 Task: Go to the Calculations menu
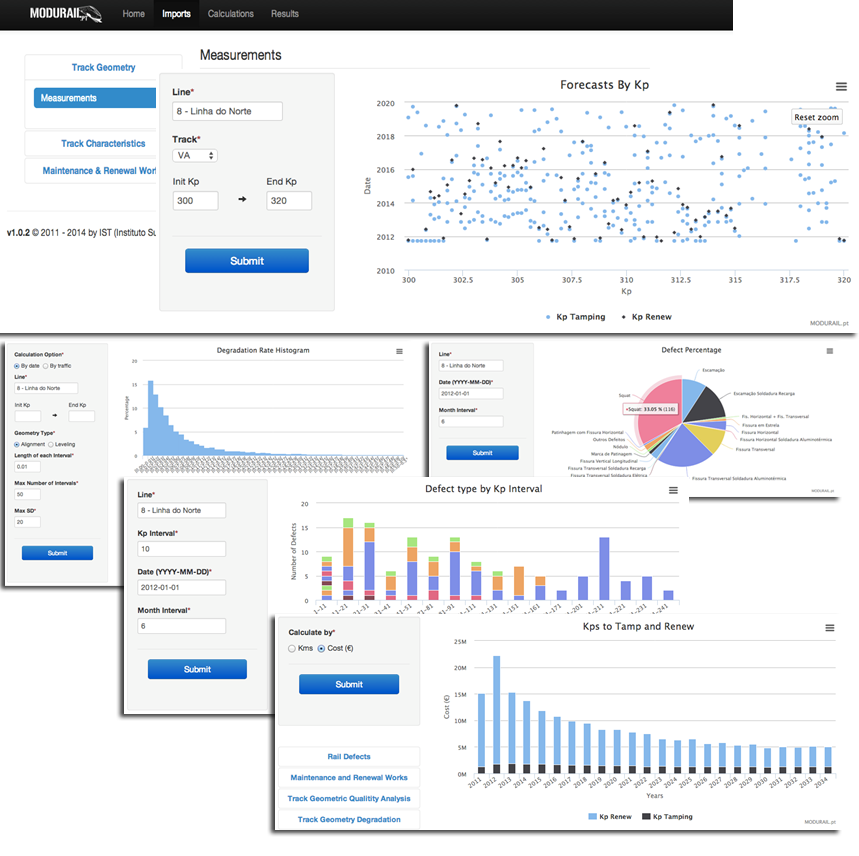(231, 14)
